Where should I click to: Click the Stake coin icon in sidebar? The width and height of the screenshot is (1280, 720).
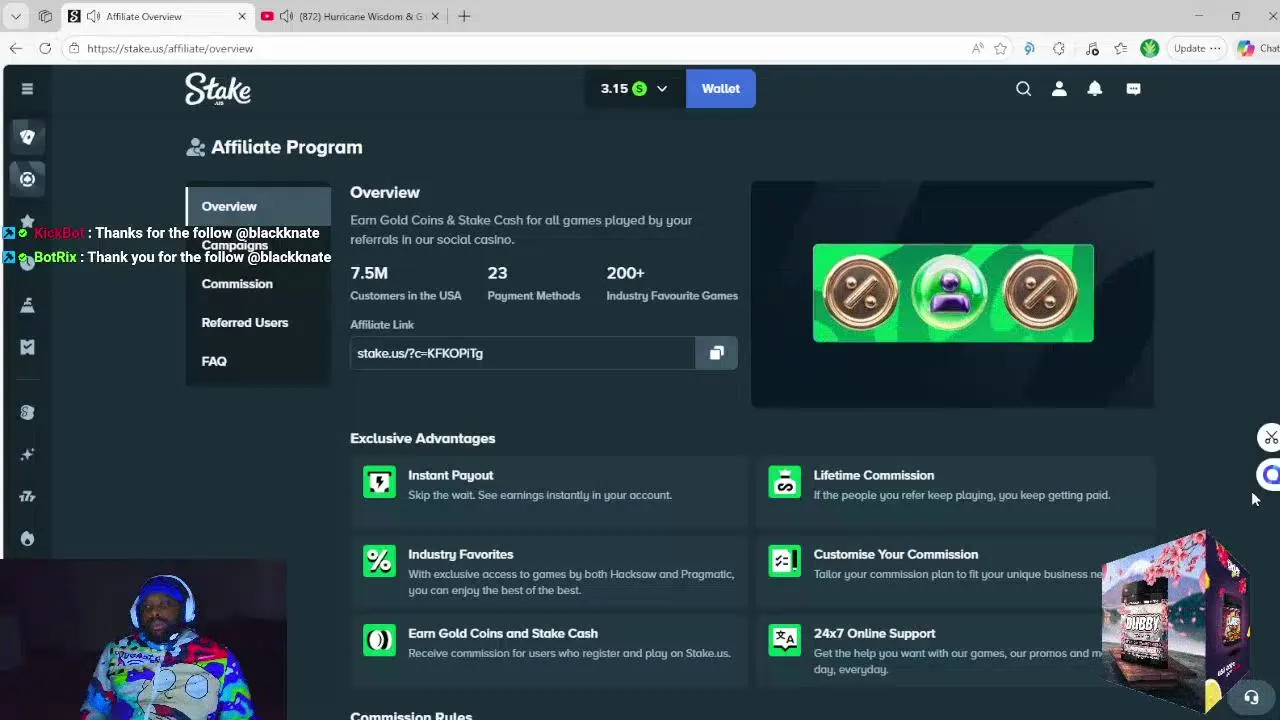(27, 412)
